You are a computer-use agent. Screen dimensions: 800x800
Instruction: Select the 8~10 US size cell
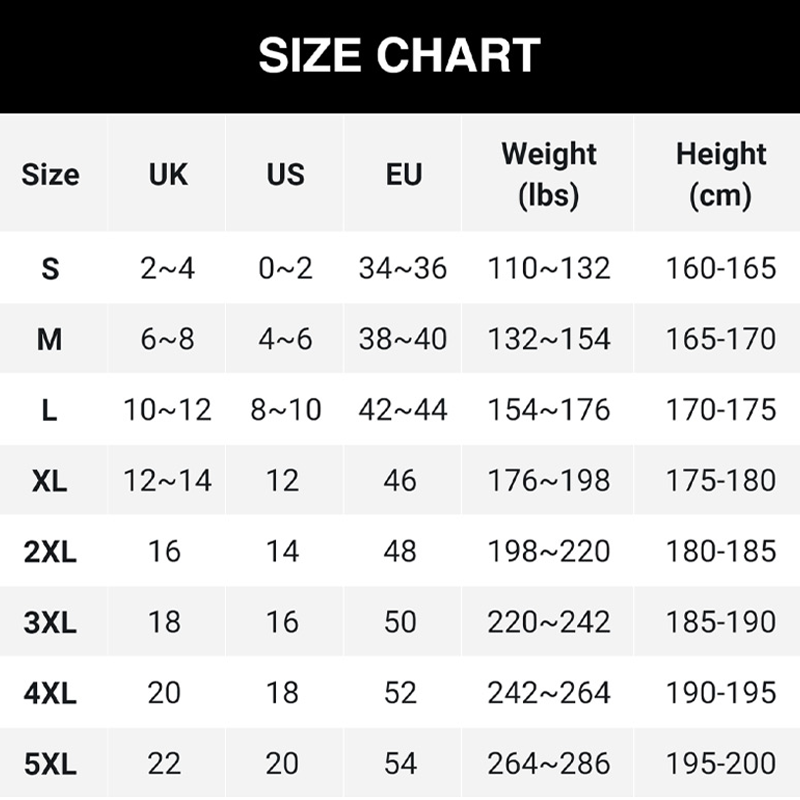[x=285, y=410]
